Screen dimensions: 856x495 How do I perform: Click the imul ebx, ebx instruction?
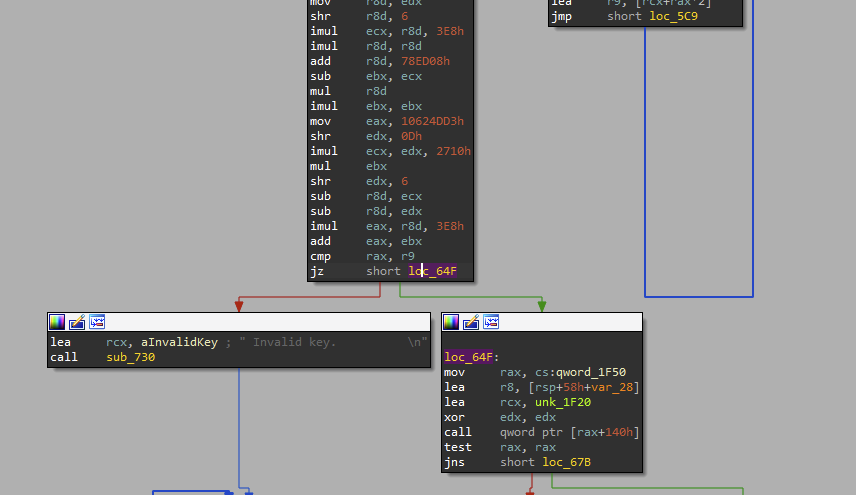click(366, 106)
